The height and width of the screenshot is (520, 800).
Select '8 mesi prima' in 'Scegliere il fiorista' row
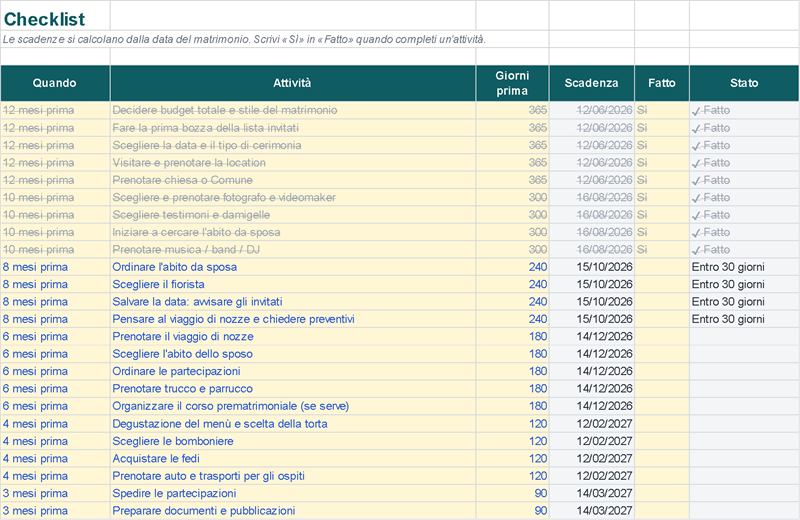tap(55, 284)
